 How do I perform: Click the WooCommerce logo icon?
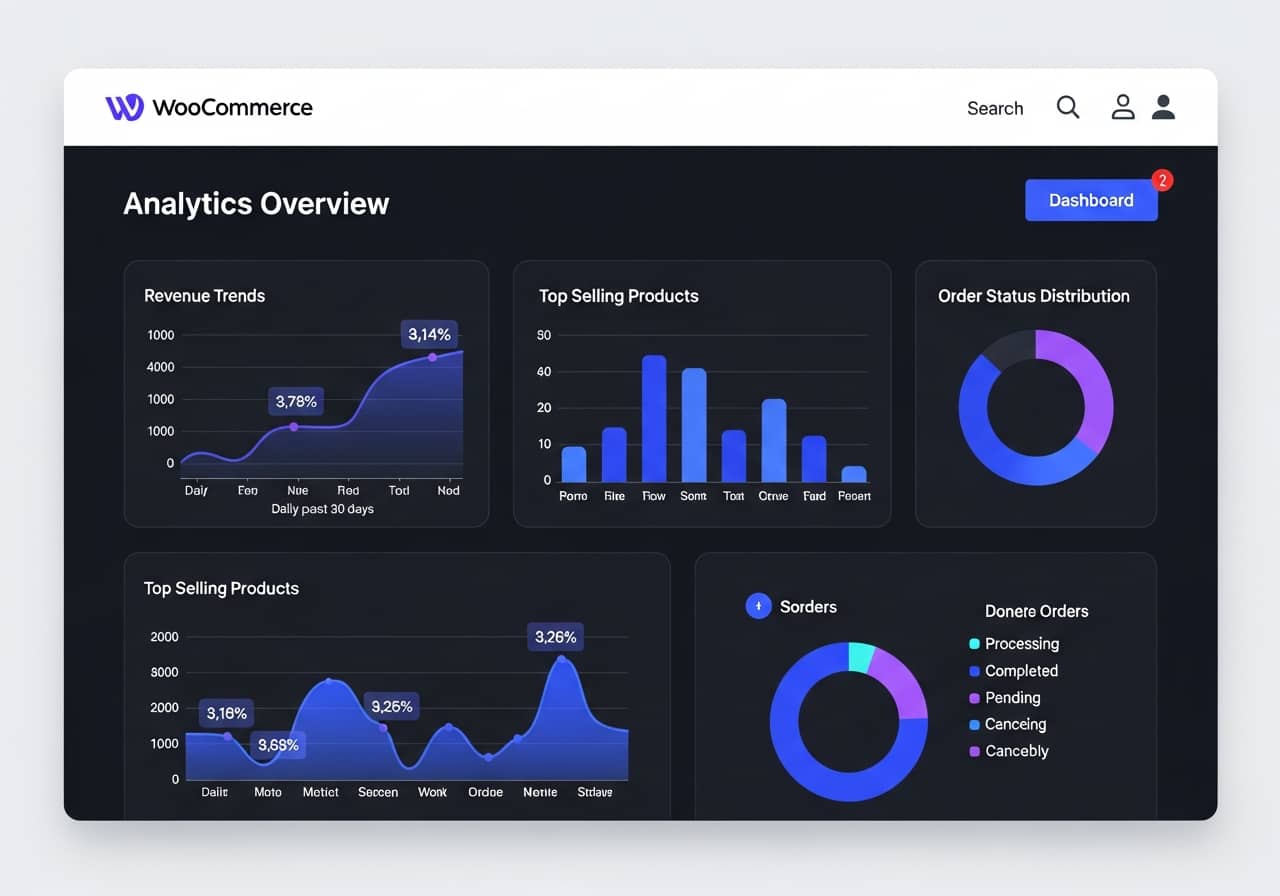point(123,107)
